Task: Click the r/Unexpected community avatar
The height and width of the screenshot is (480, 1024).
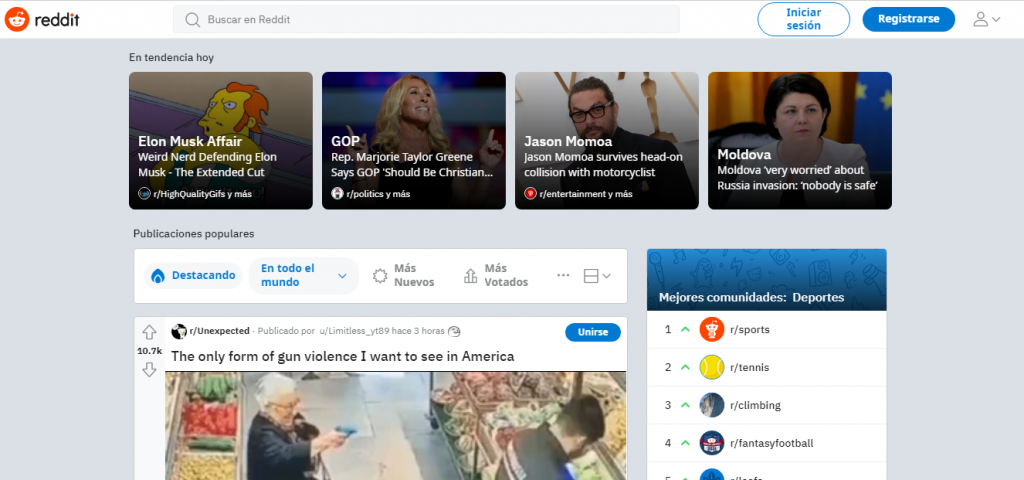Action: click(179, 331)
